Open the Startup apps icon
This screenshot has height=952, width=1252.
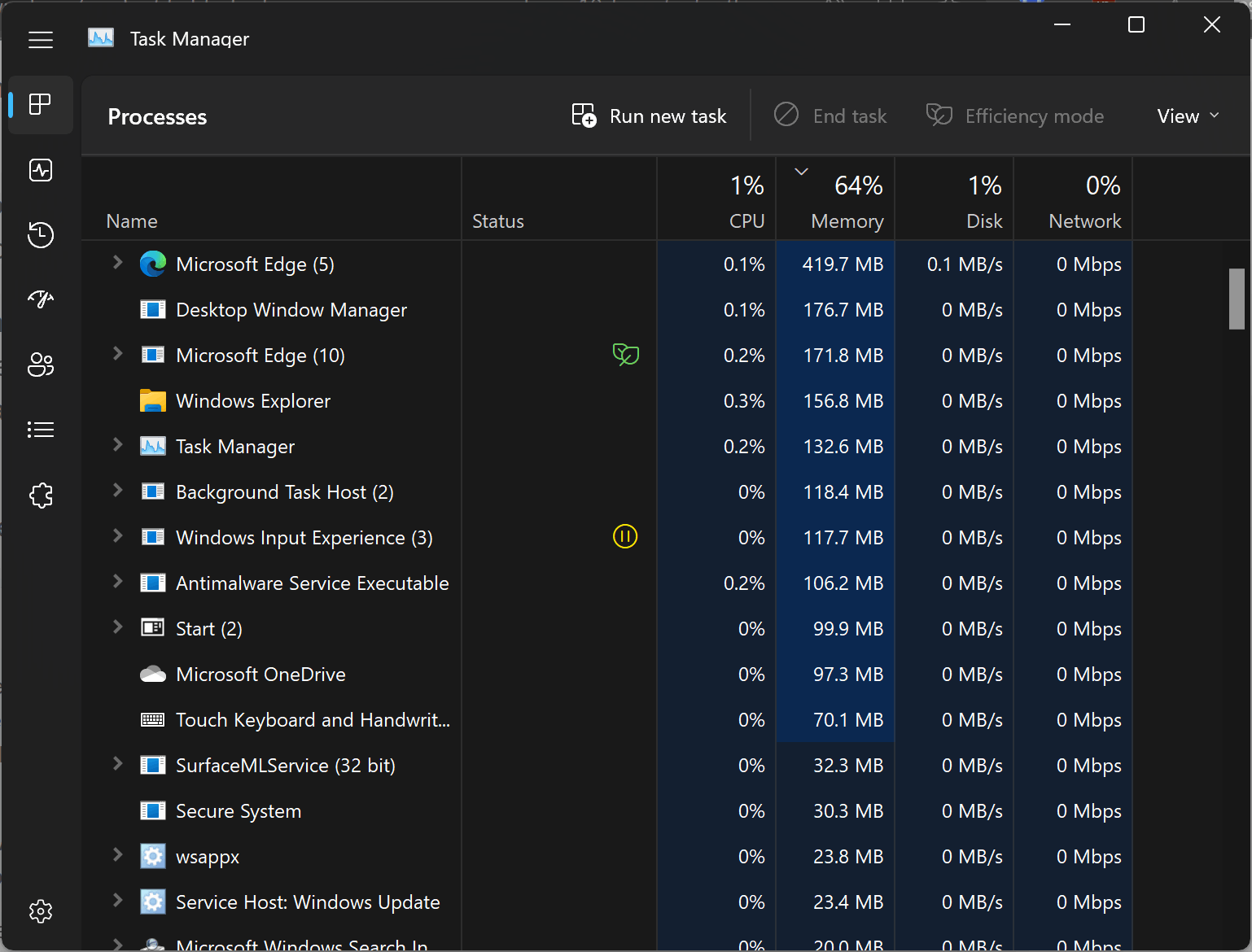(x=41, y=299)
